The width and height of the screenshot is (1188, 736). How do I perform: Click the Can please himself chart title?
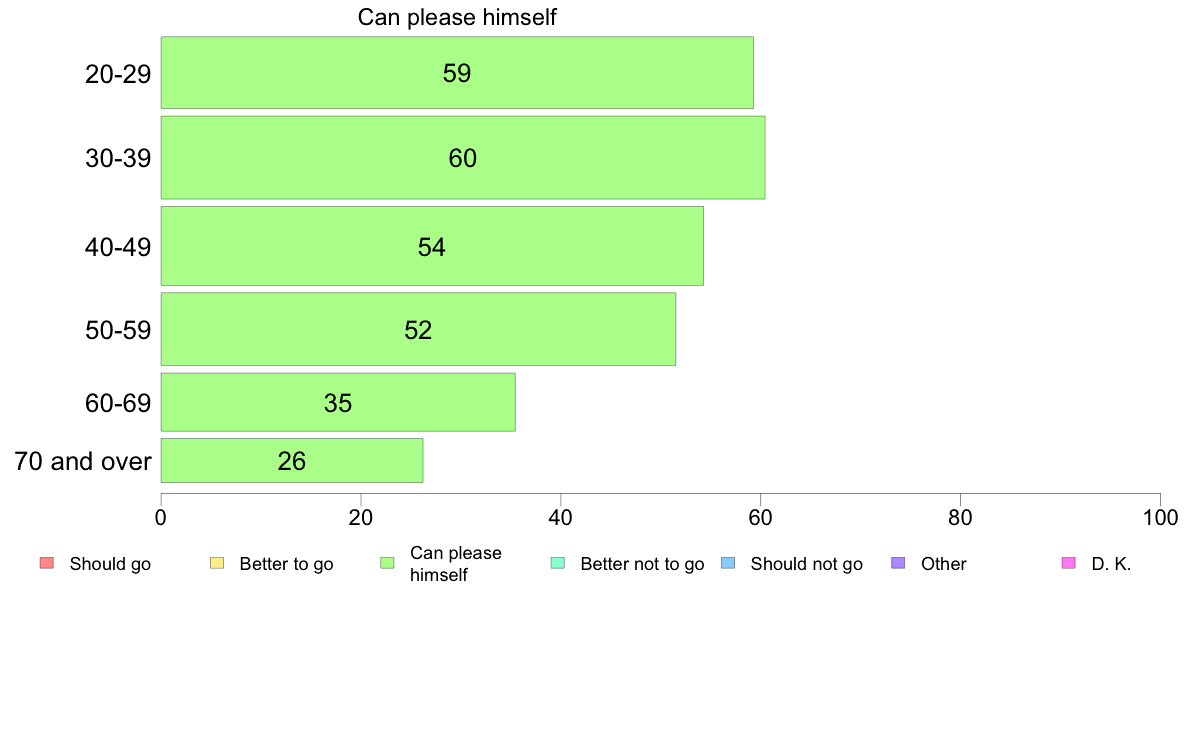pos(457,17)
